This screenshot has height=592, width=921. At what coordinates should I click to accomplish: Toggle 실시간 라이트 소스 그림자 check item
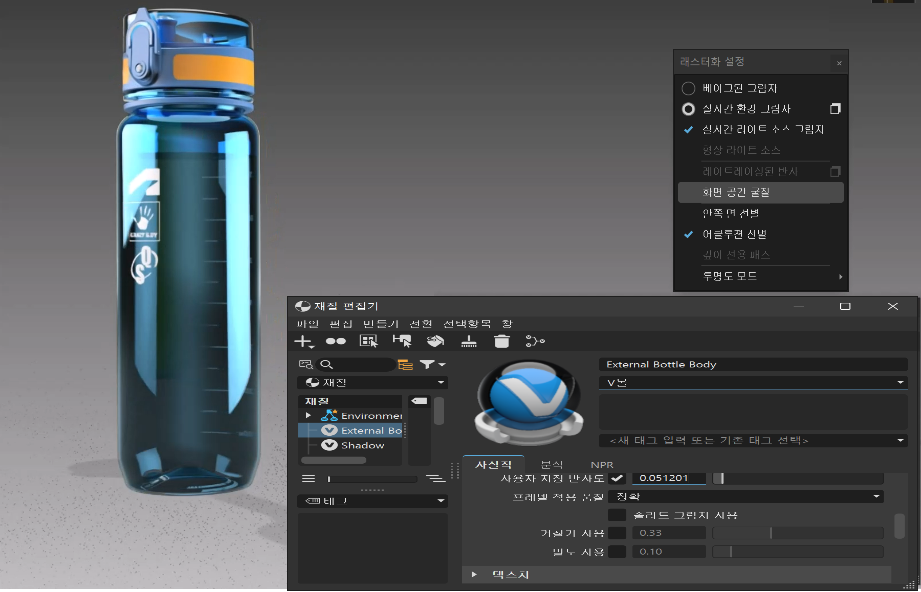761,130
